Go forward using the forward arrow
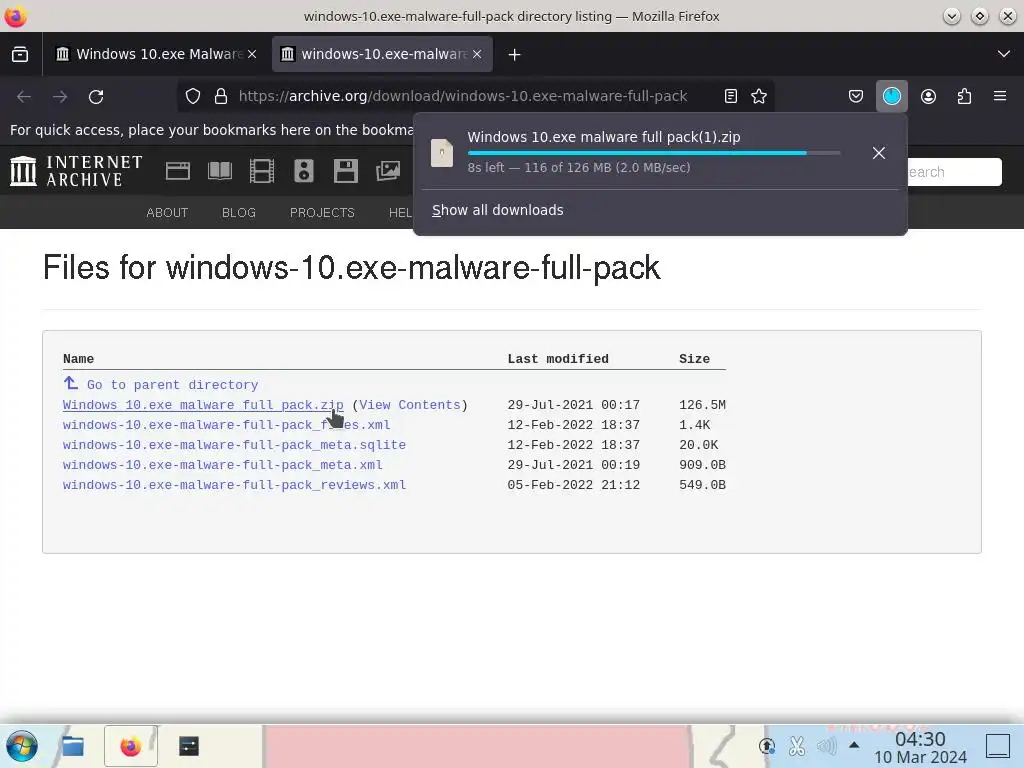The height and width of the screenshot is (768, 1024). pyautogui.click(x=60, y=97)
